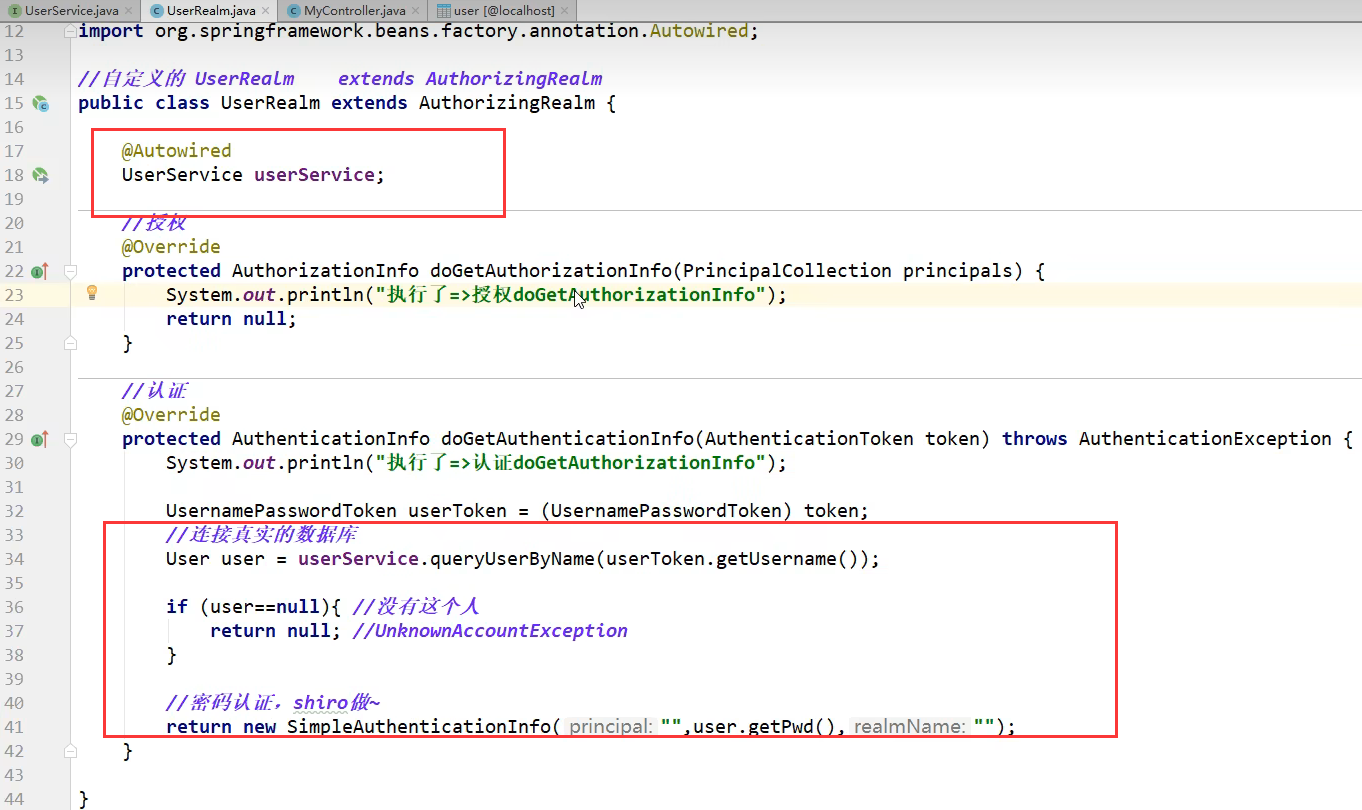Click the queryUserByName method call

(512, 559)
